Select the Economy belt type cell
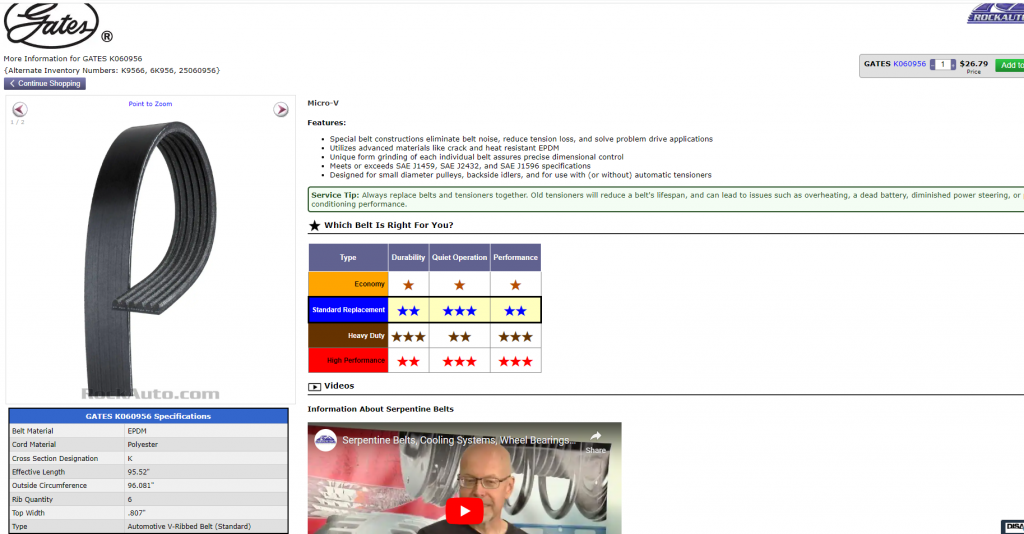This screenshot has height=534, width=1024. pos(348,284)
